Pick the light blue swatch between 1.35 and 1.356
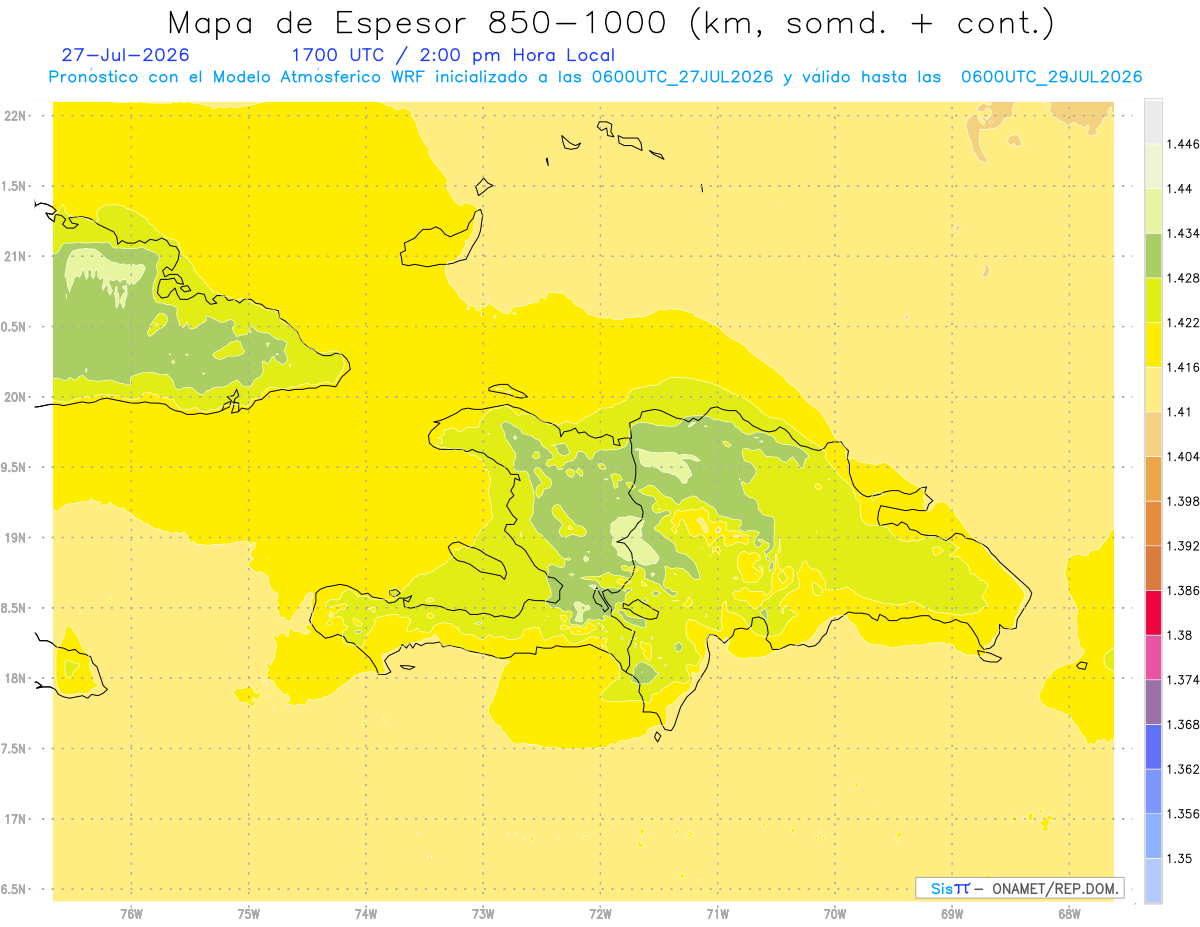Viewport: 1200px width, 927px height. click(1153, 836)
